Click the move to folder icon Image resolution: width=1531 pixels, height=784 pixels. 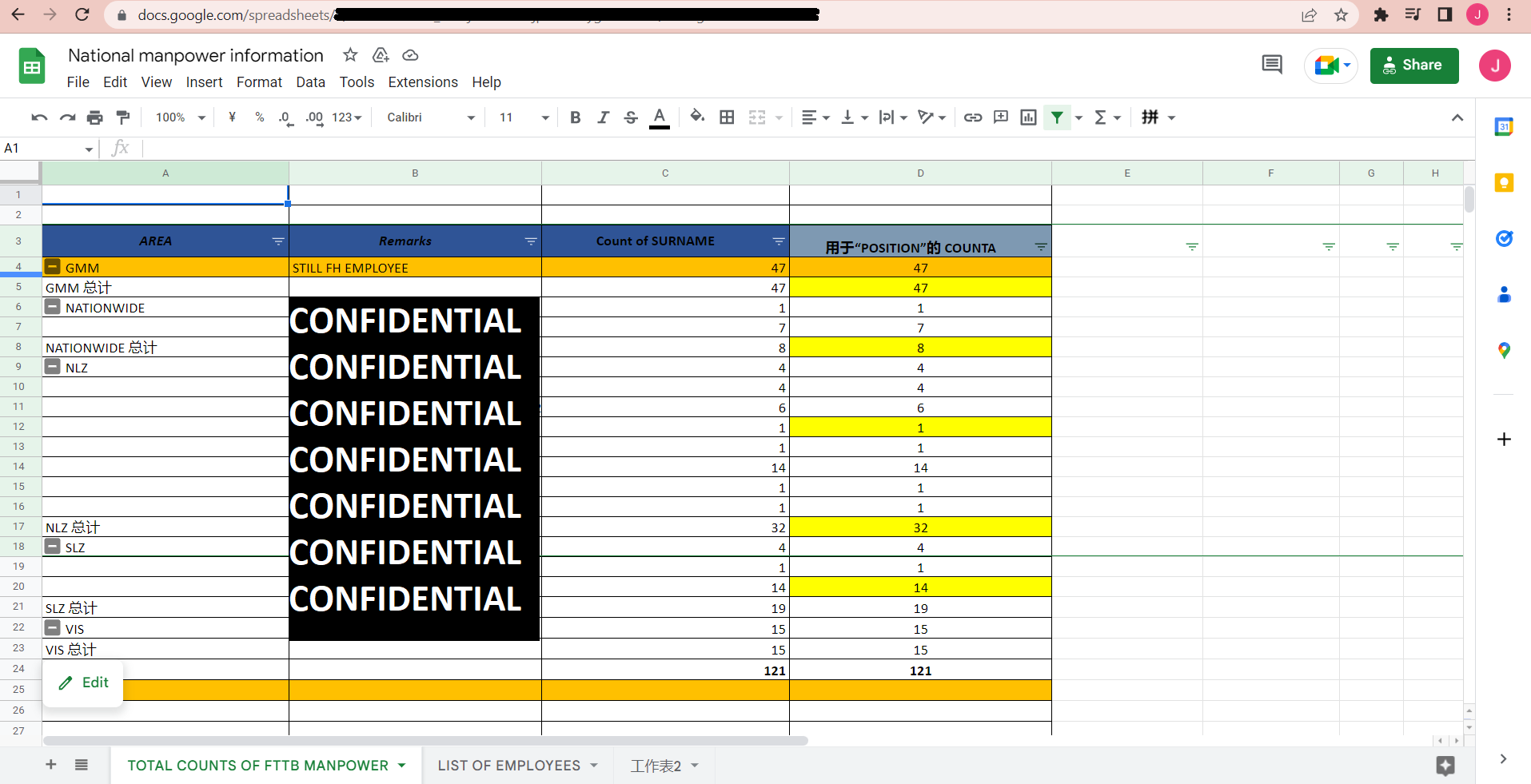pos(381,55)
